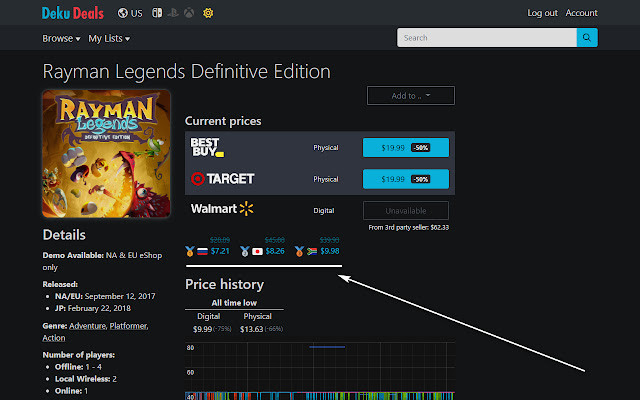Click the Log out link
The width and height of the screenshot is (640, 400).
[542, 13]
